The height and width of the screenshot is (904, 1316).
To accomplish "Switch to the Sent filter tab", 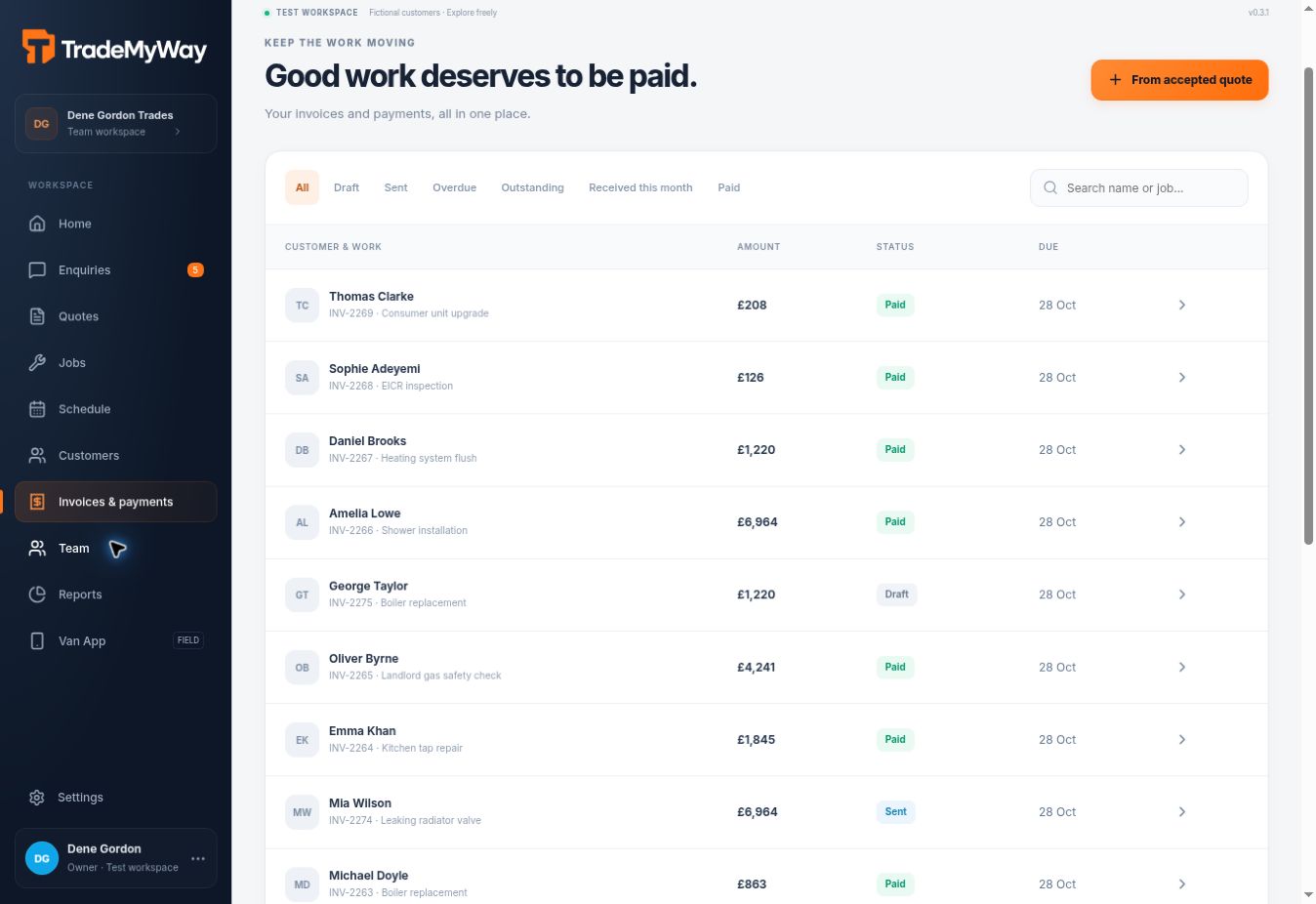I will click(395, 187).
